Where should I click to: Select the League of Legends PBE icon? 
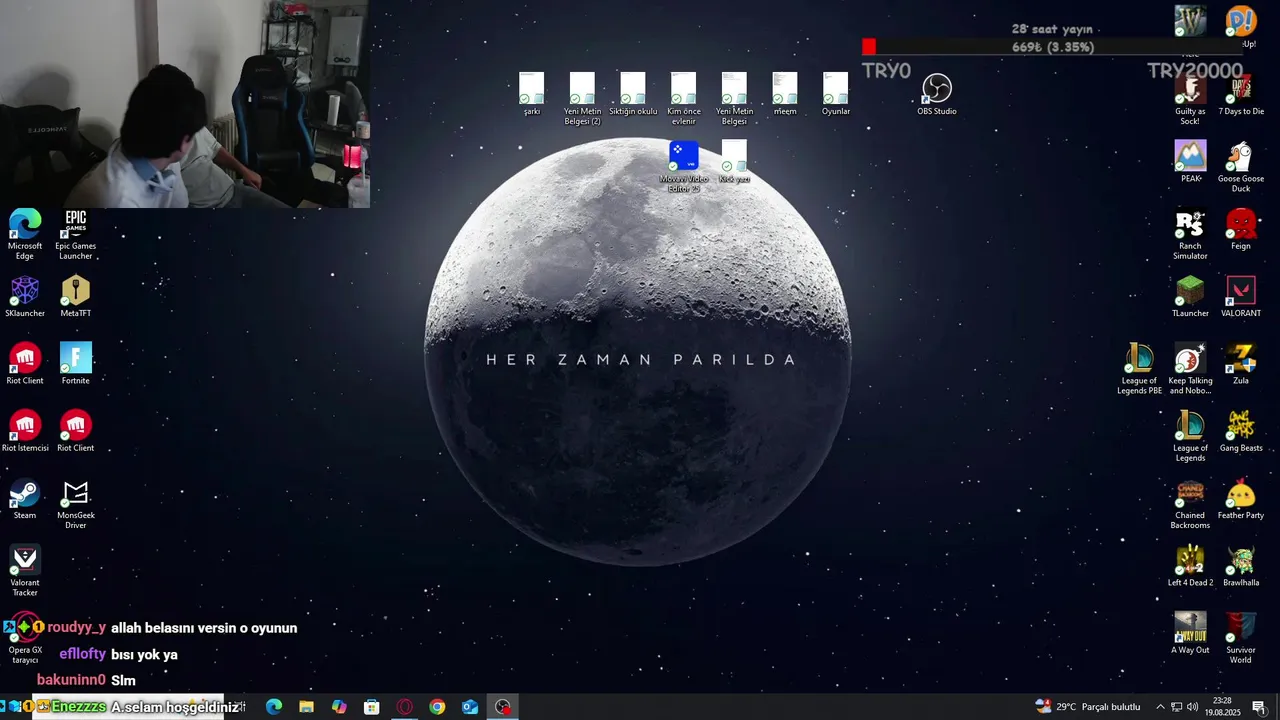(1139, 369)
